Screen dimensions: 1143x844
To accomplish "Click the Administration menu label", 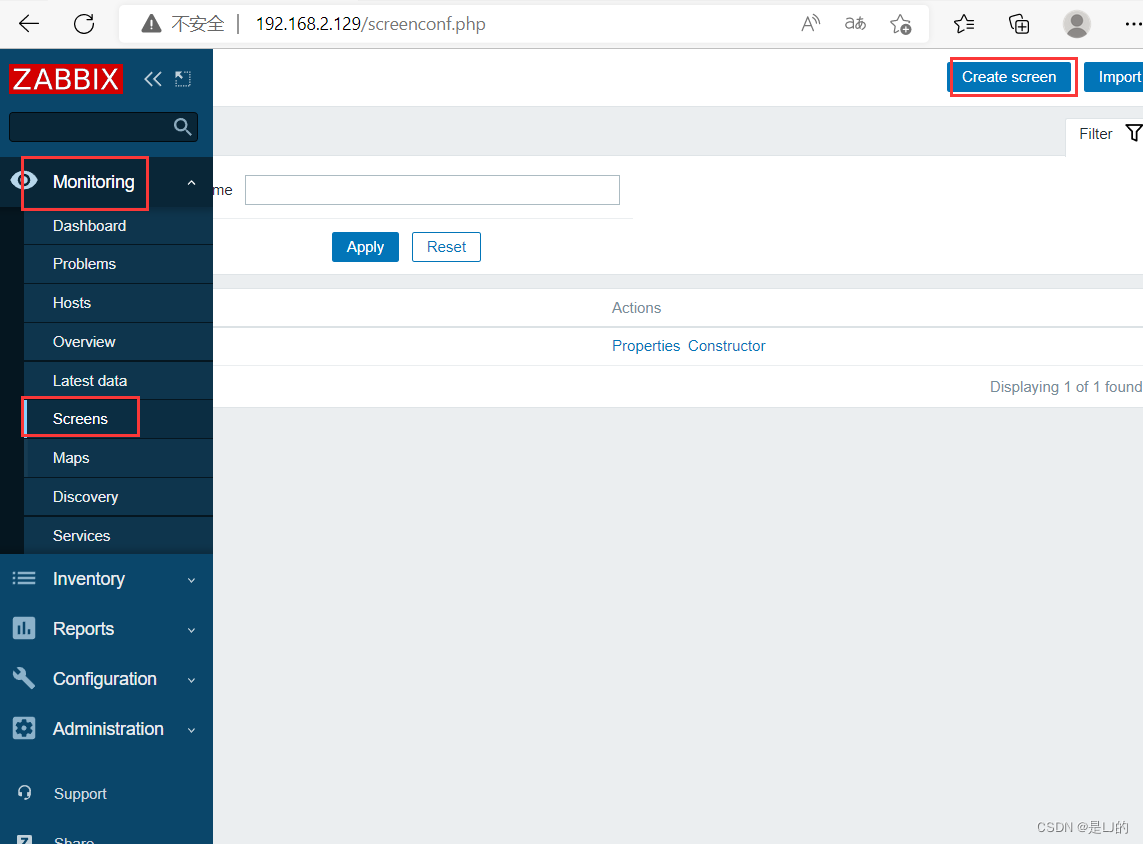I will [x=108, y=728].
